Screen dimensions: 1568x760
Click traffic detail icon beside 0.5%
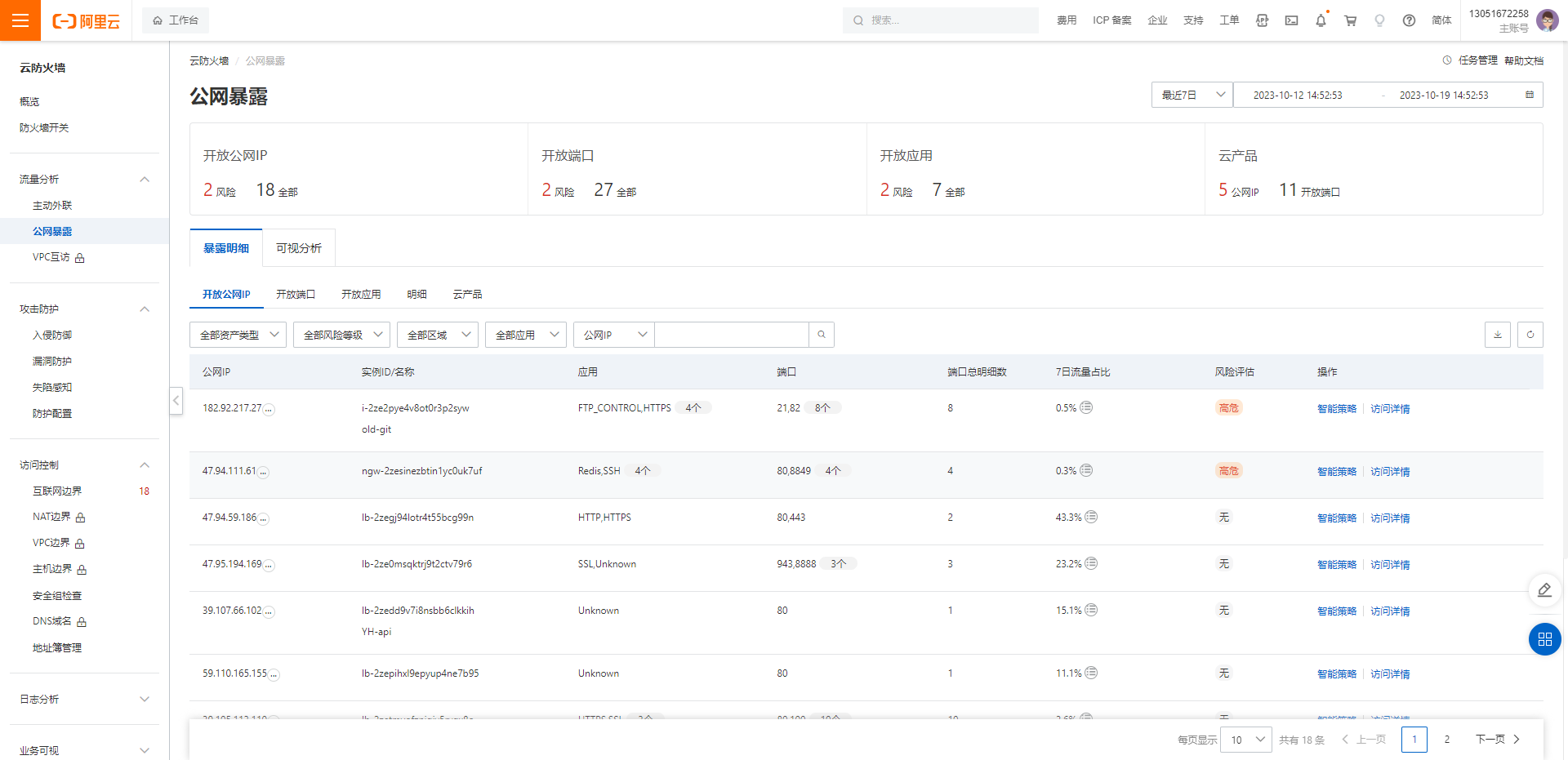point(1086,407)
